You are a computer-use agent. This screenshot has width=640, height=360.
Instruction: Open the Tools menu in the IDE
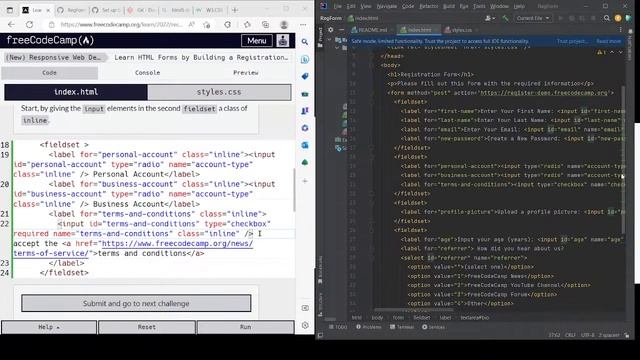[479, 6]
